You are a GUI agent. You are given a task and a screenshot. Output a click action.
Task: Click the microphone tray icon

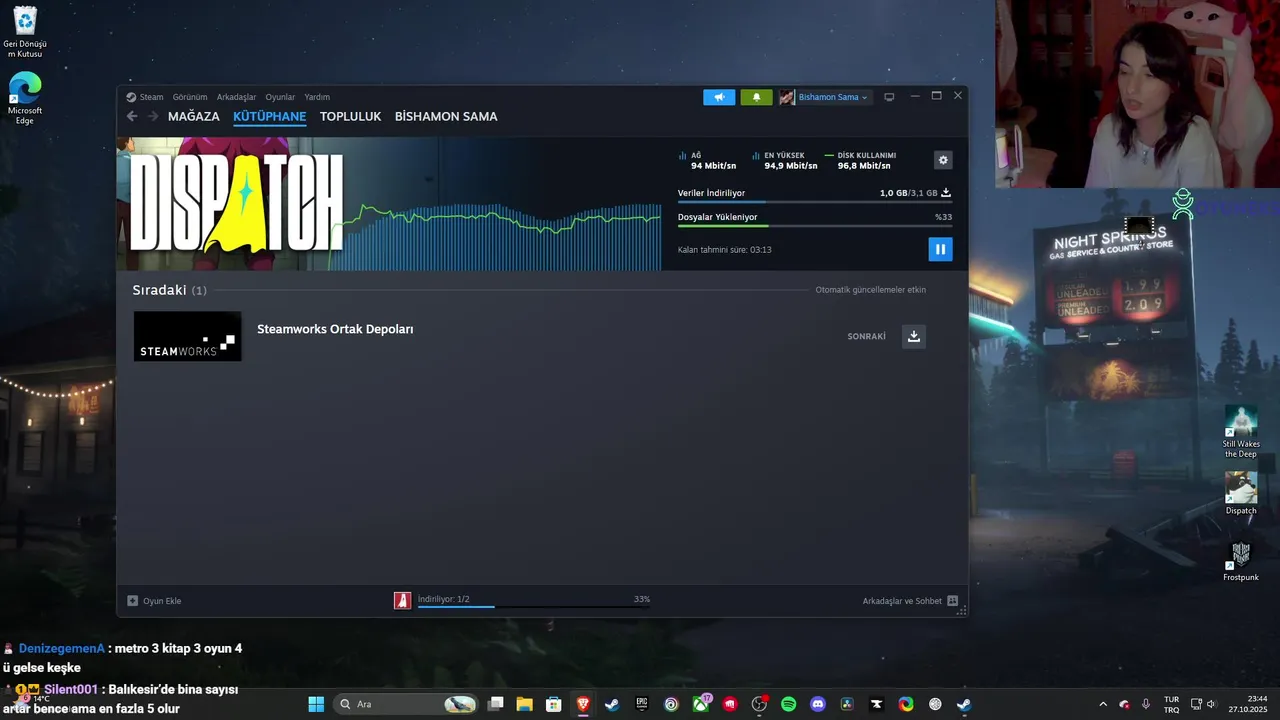click(x=1146, y=704)
